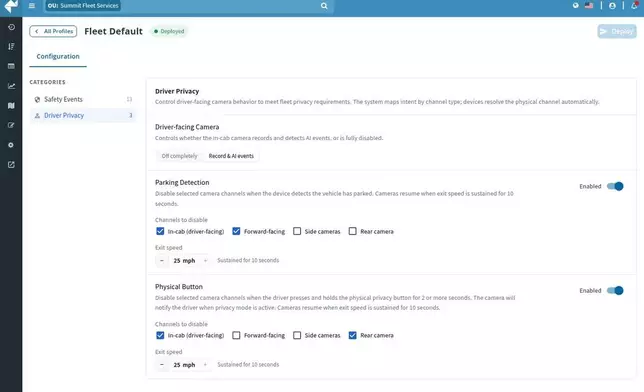Open the window/panel icon in sidebar
This screenshot has height=392, width=644.
(x=11, y=66)
